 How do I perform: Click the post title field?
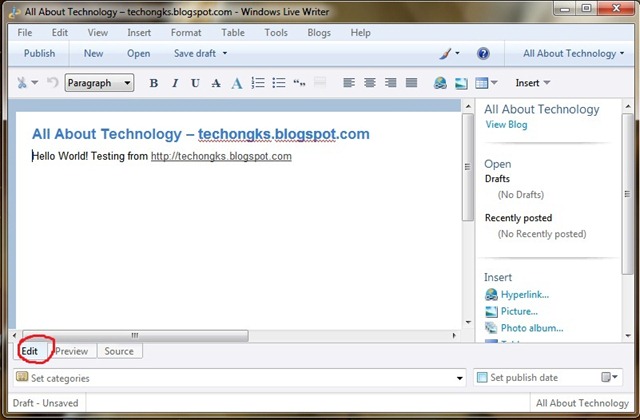pos(201,134)
